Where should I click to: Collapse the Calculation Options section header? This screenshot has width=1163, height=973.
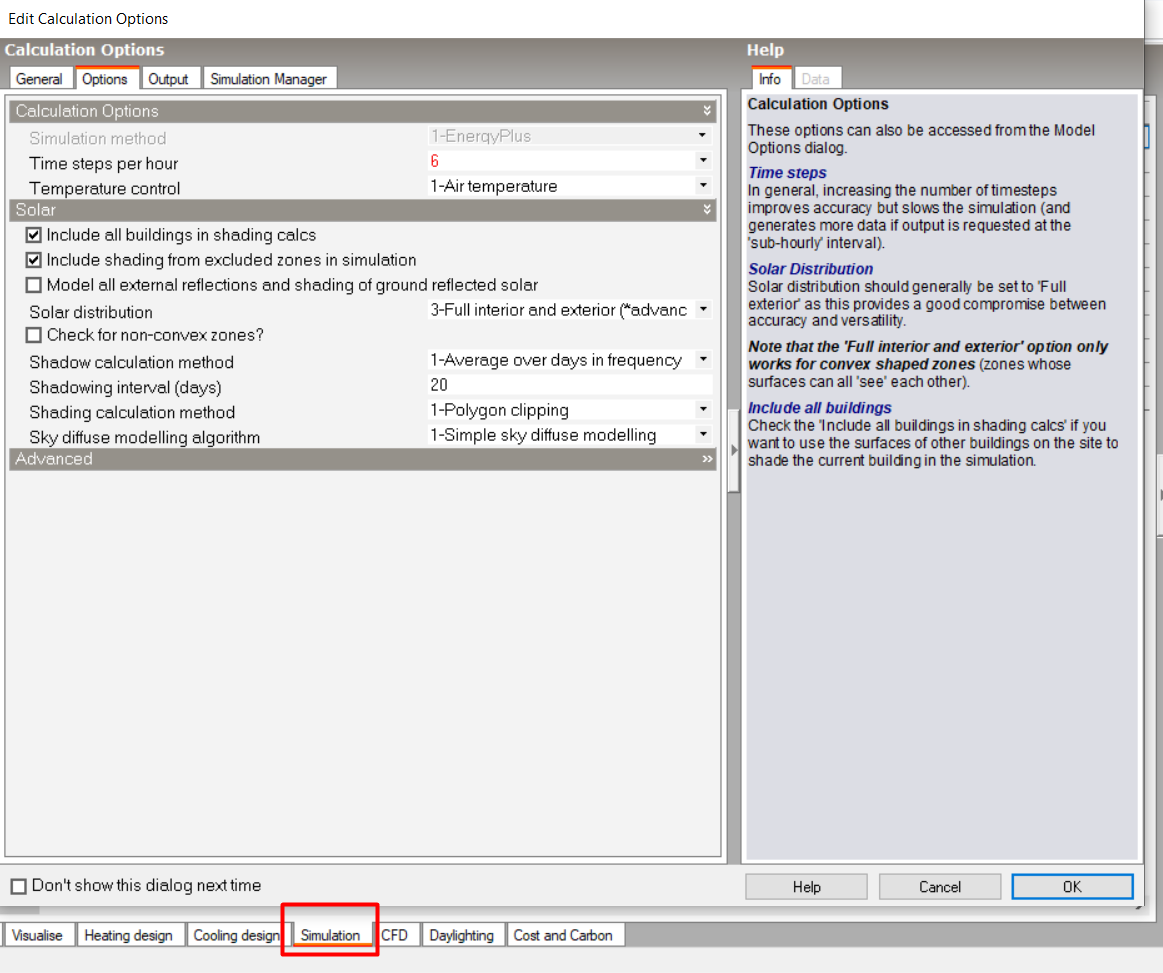(x=363, y=111)
